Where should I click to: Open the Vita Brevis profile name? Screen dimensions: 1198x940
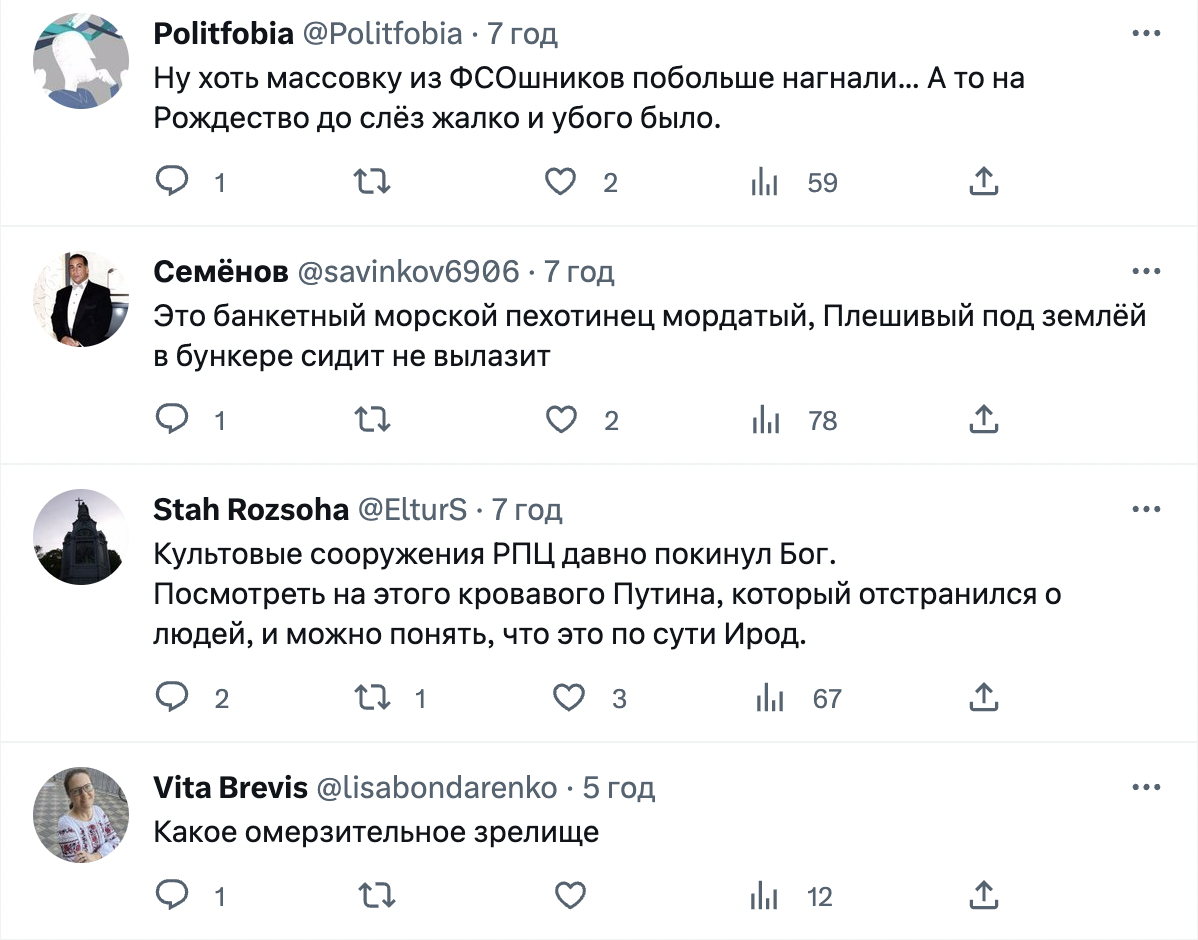(x=230, y=788)
